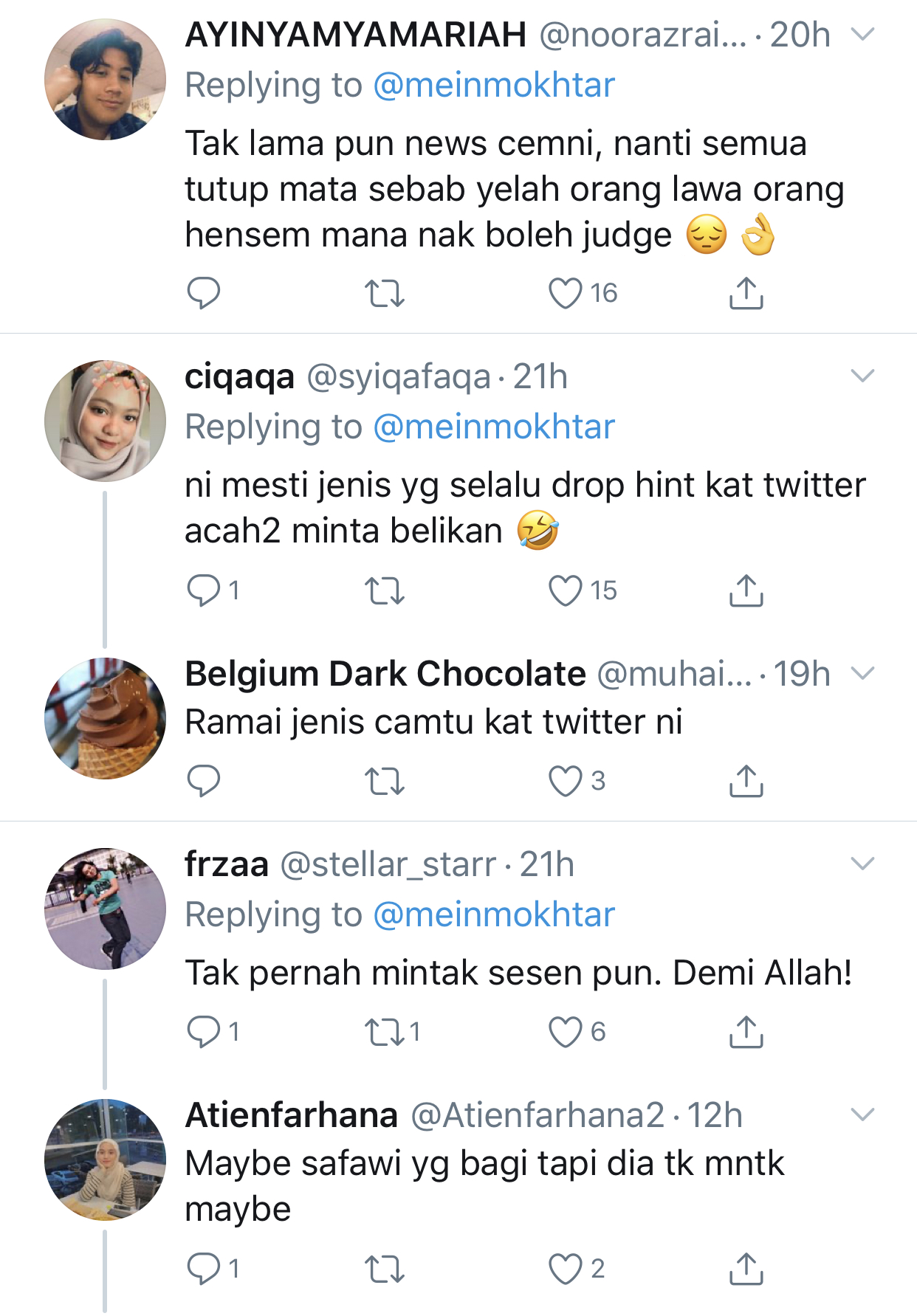917x1316 pixels.
Task: Share Atienfarhana's tweet
Action: tap(746, 1269)
